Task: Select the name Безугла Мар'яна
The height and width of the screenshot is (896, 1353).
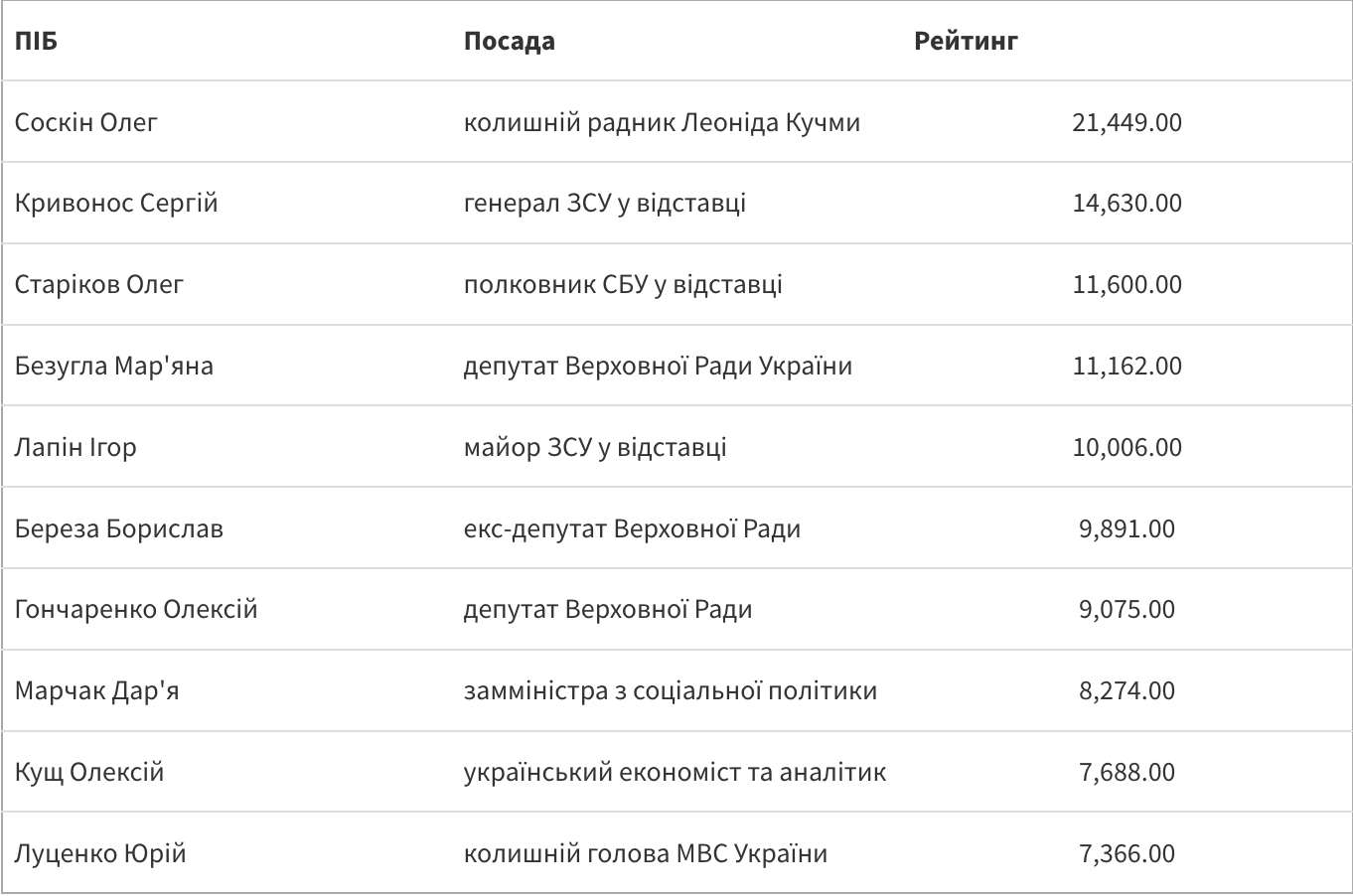Action: pyautogui.click(x=114, y=367)
